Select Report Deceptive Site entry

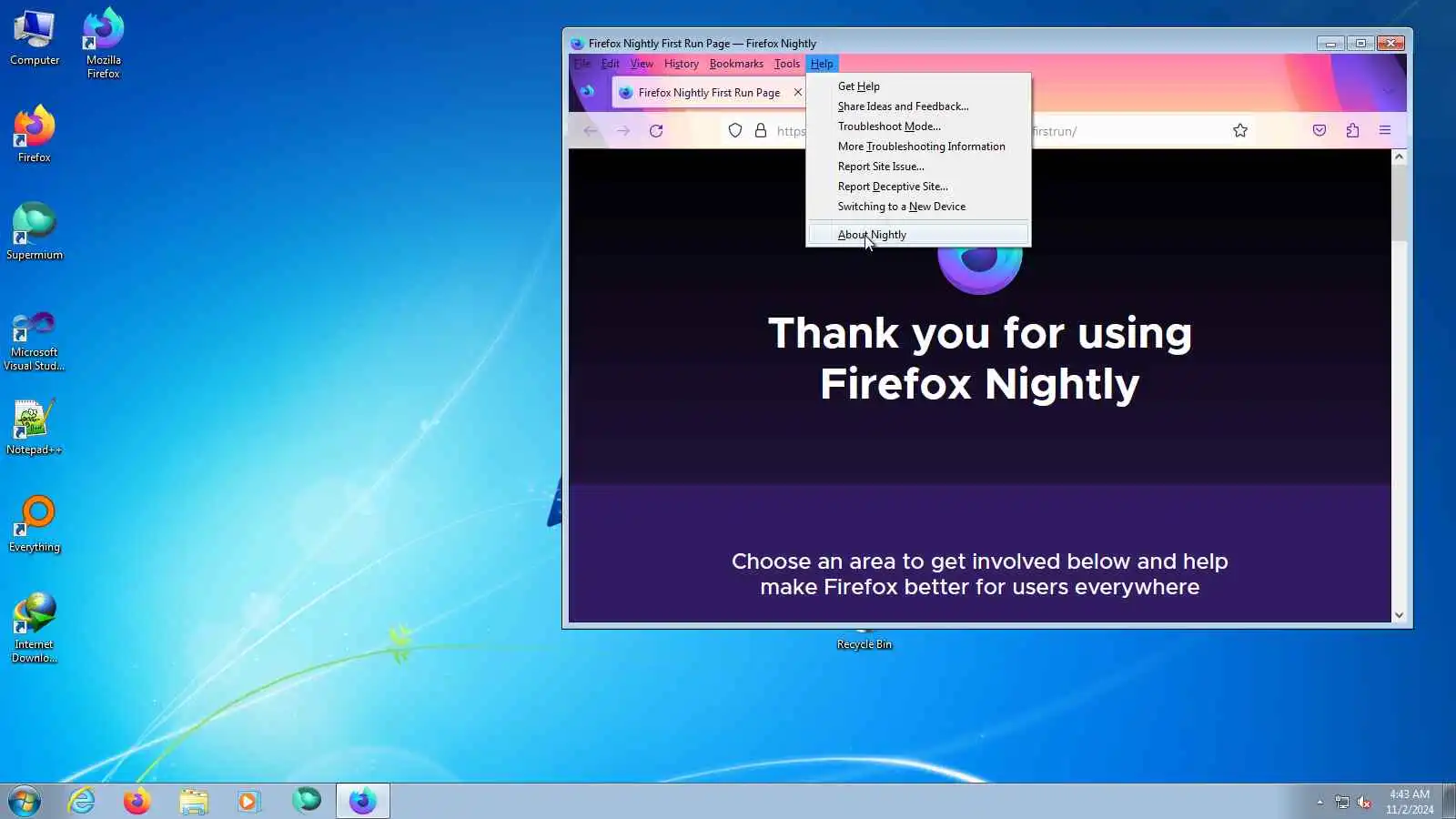[x=918, y=187]
